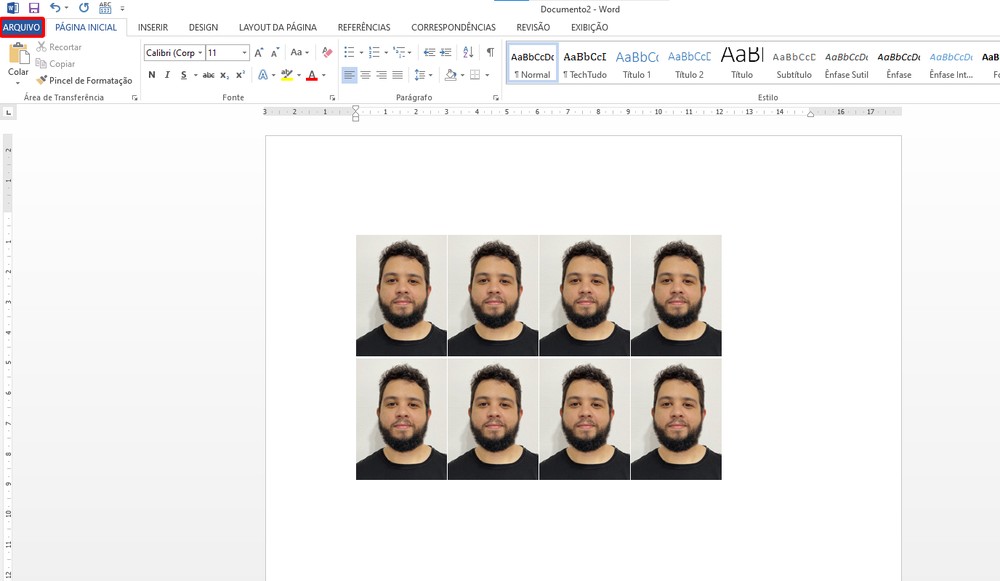This screenshot has width=1000, height=581.
Task: Toggle yellow text highlight
Action: pos(286,74)
